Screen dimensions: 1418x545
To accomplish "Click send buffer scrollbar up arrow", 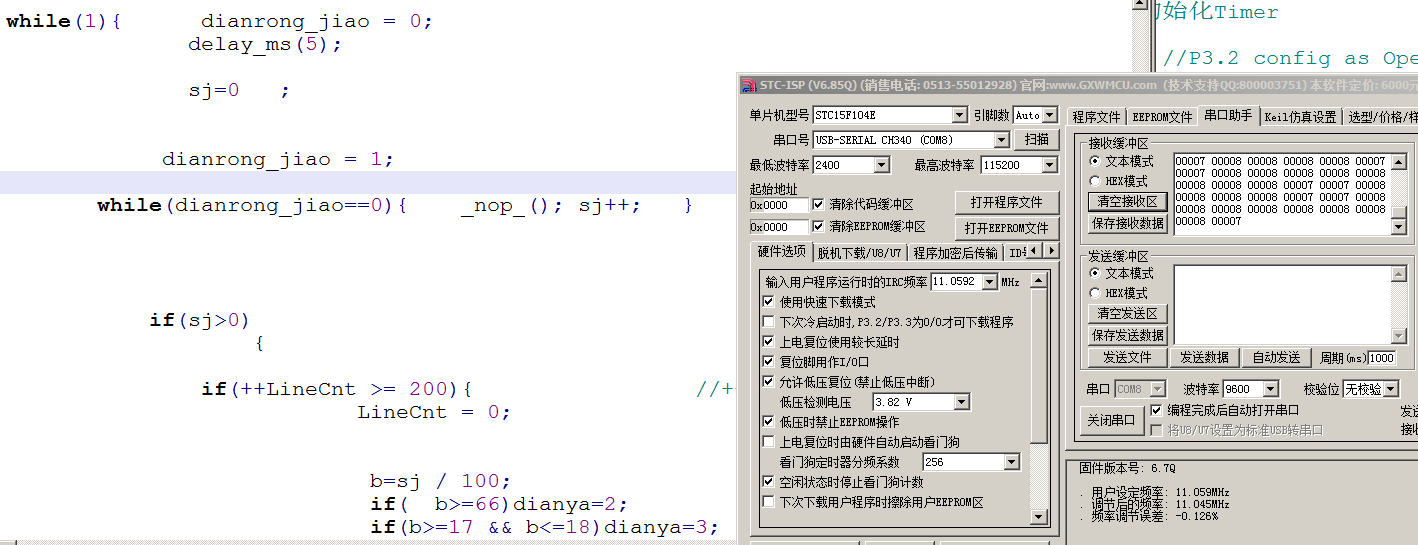I will (x=1399, y=273).
